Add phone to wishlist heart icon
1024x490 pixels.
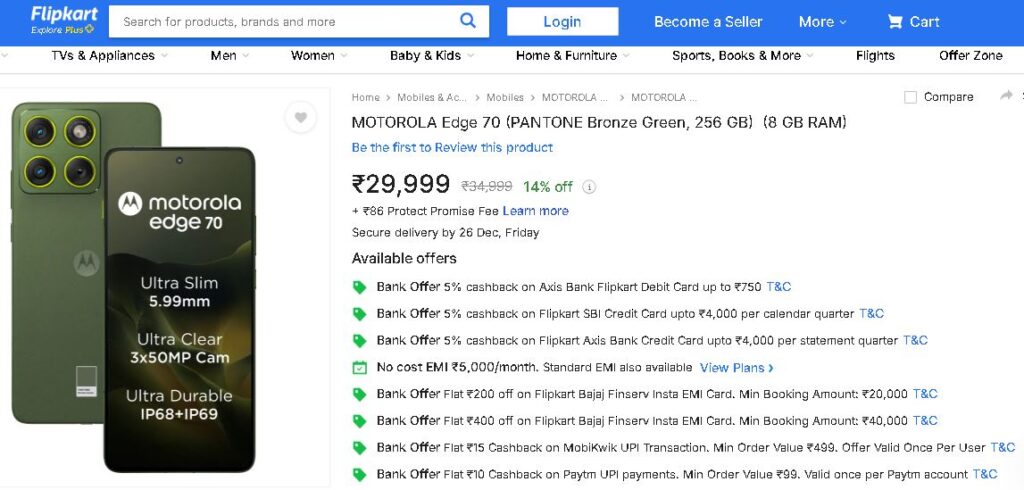300,118
